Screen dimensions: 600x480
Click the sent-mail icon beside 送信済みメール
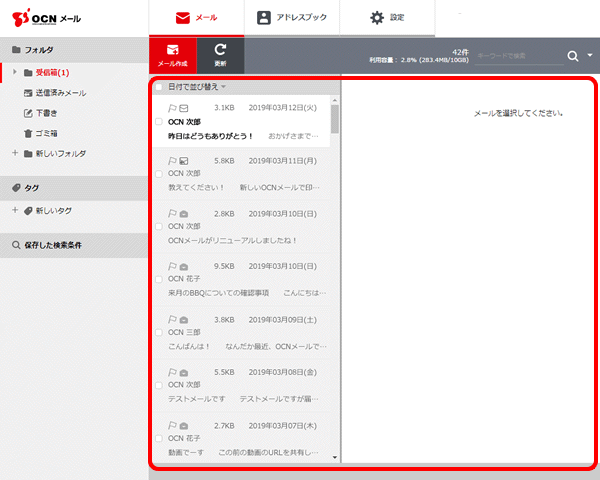(28, 93)
